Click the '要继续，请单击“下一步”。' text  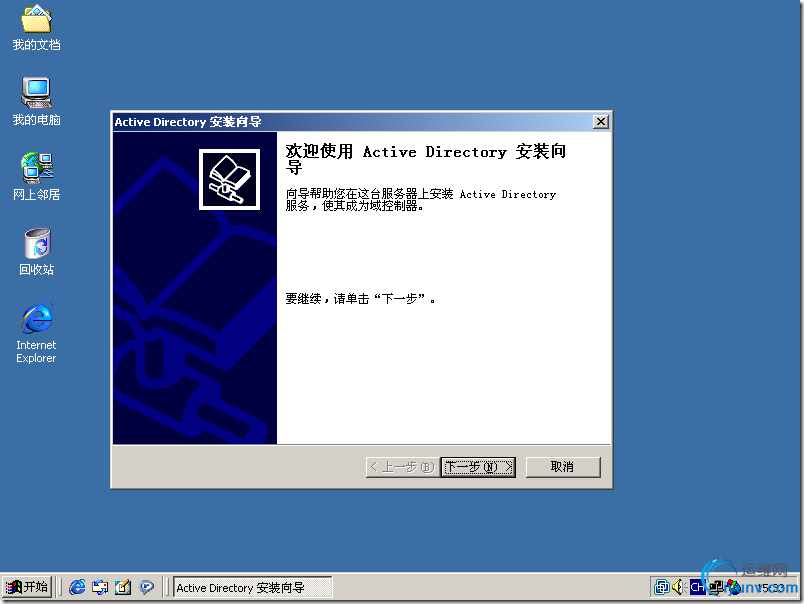pyautogui.click(x=360, y=298)
